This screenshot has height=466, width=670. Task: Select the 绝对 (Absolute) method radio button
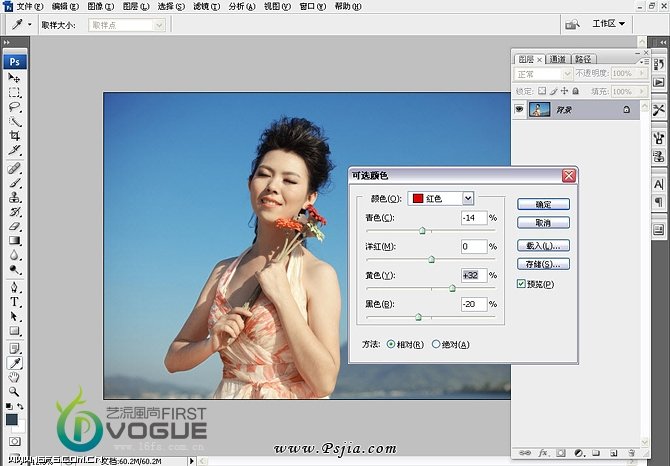[436, 344]
